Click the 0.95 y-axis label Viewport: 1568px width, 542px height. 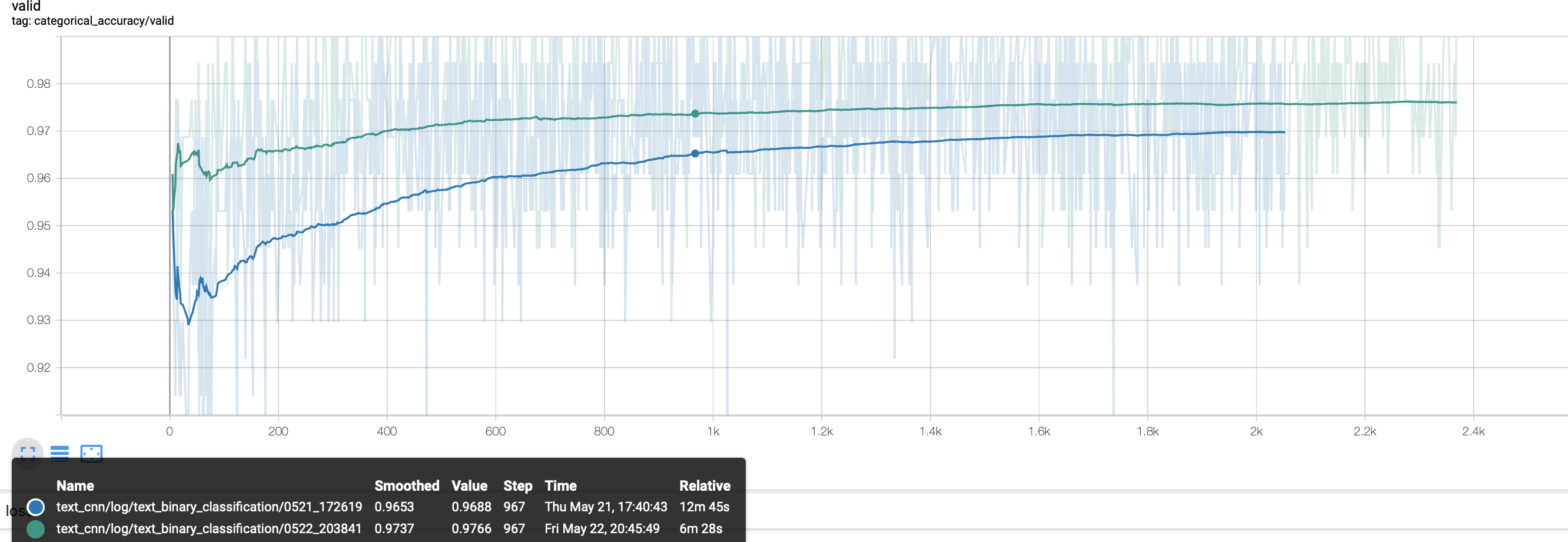pyautogui.click(x=38, y=225)
